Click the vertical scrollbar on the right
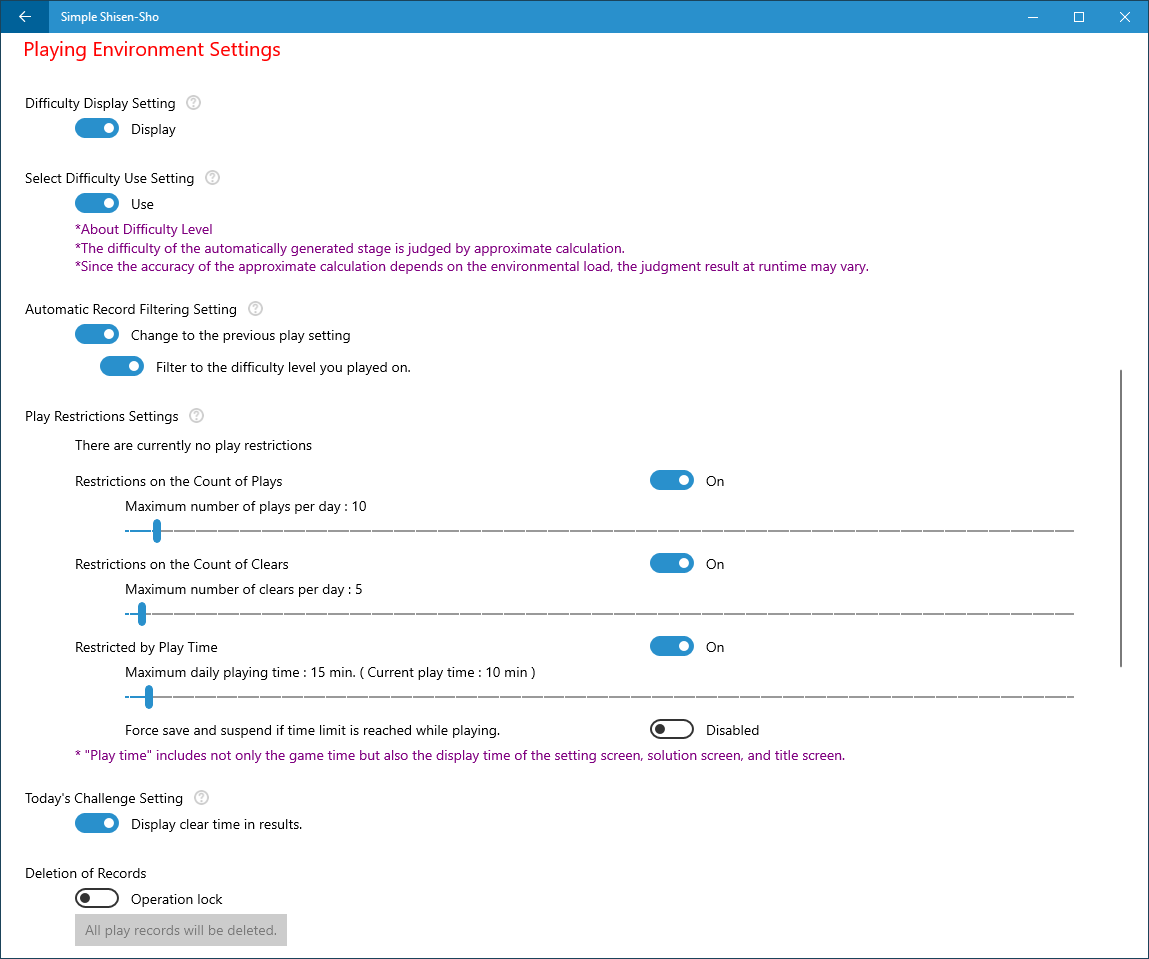Image resolution: width=1149 pixels, height=959 pixels. 1121,519
